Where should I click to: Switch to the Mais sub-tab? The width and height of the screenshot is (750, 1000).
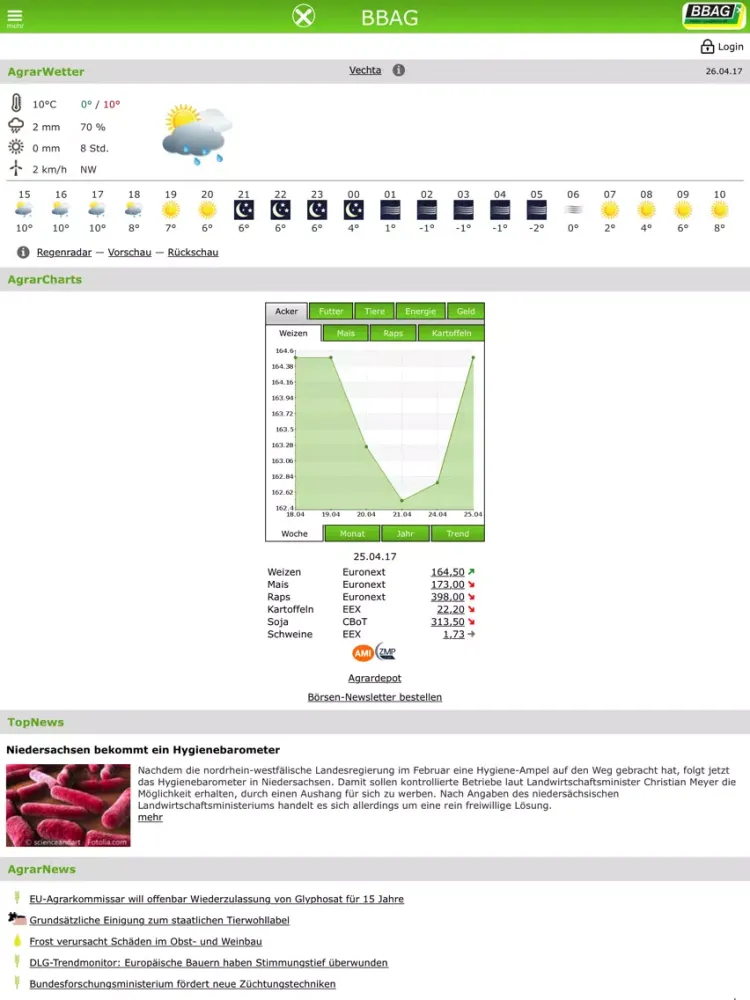coord(346,333)
